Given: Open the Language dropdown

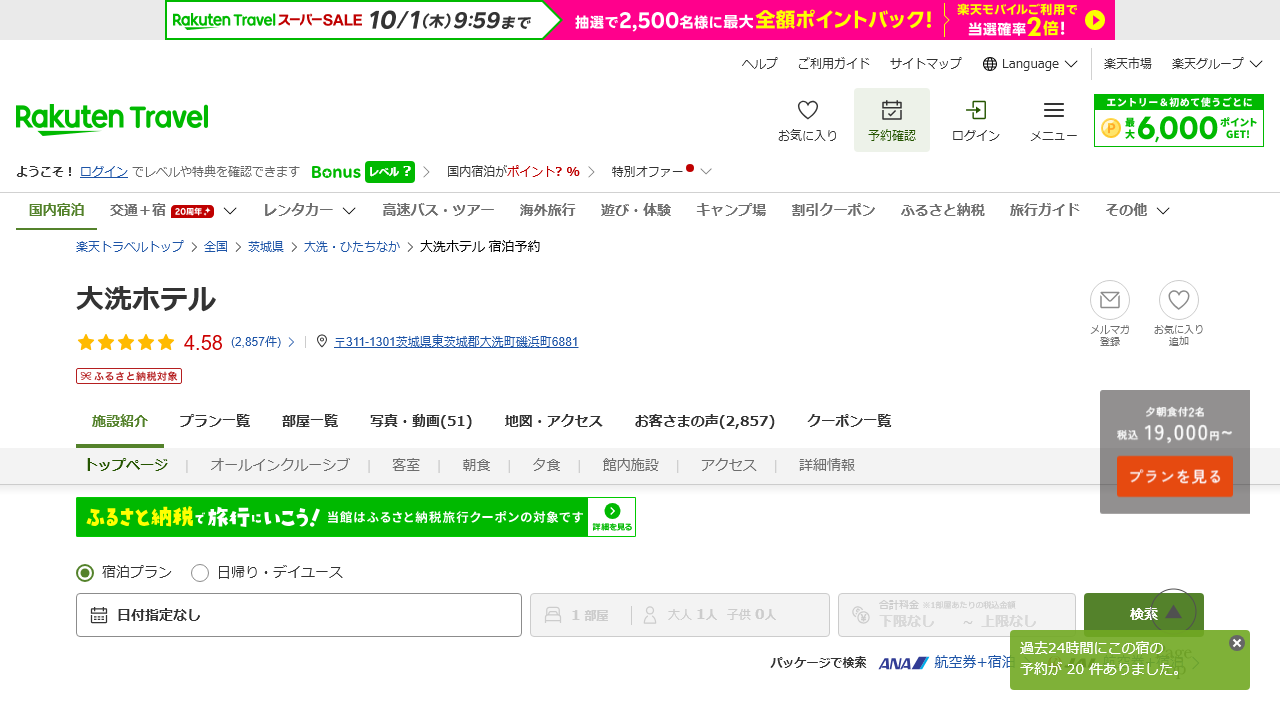Looking at the screenshot, I should (x=1030, y=64).
